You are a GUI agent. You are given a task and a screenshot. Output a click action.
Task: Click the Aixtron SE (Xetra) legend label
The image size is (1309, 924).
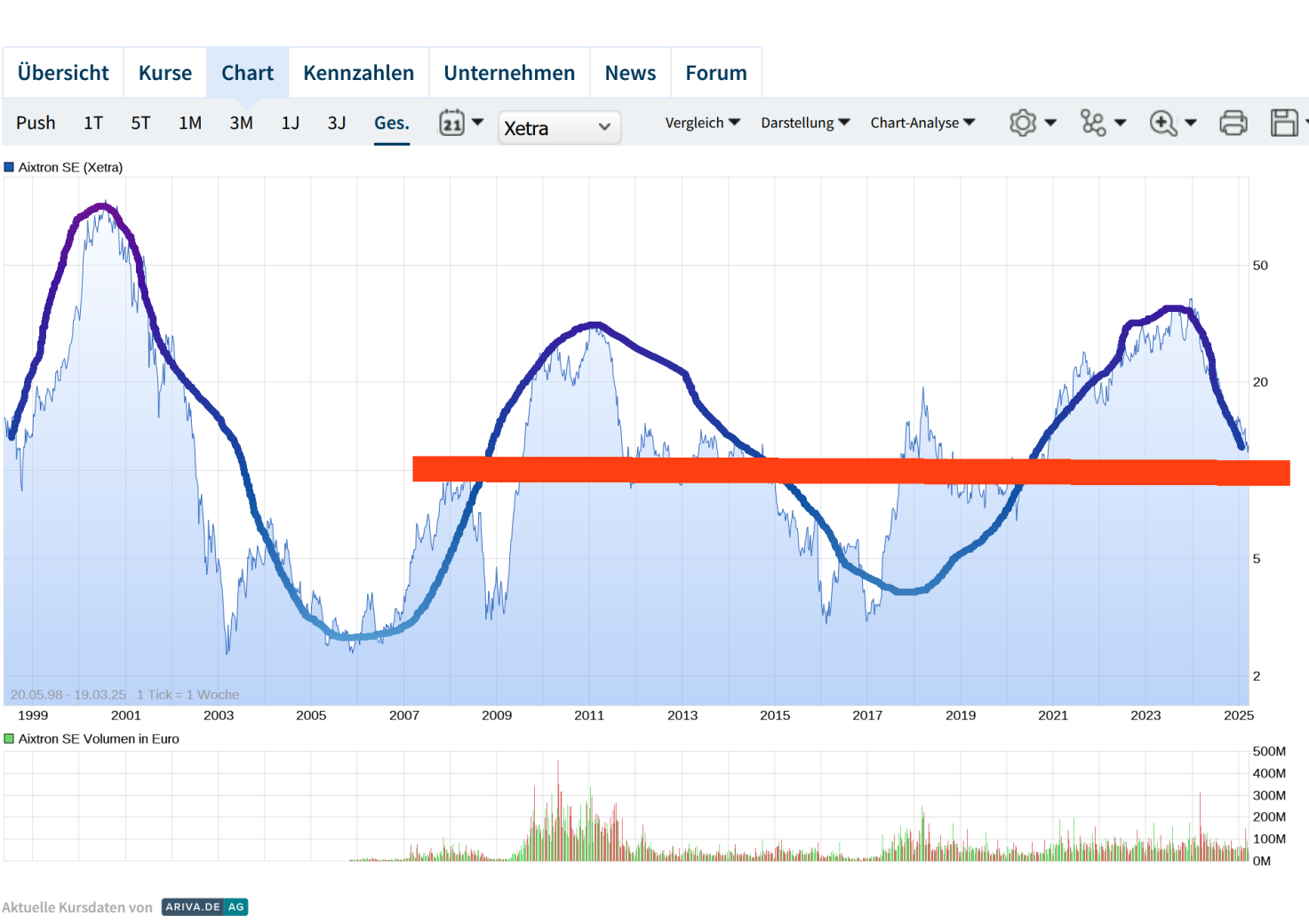[x=71, y=167]
